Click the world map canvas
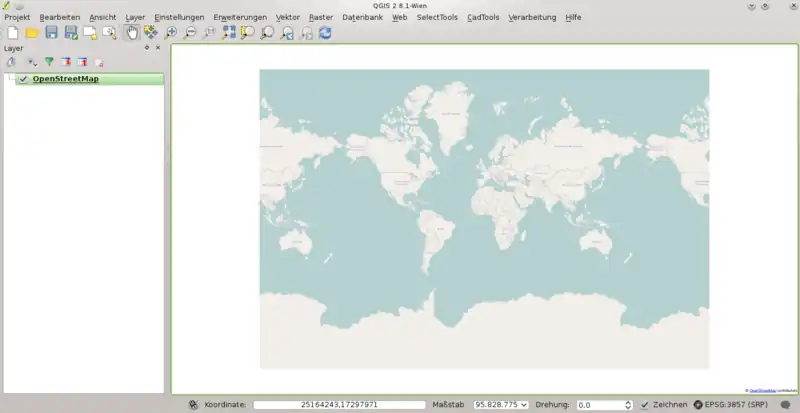This screenshot has height=413, width=800. pos(484,219)
